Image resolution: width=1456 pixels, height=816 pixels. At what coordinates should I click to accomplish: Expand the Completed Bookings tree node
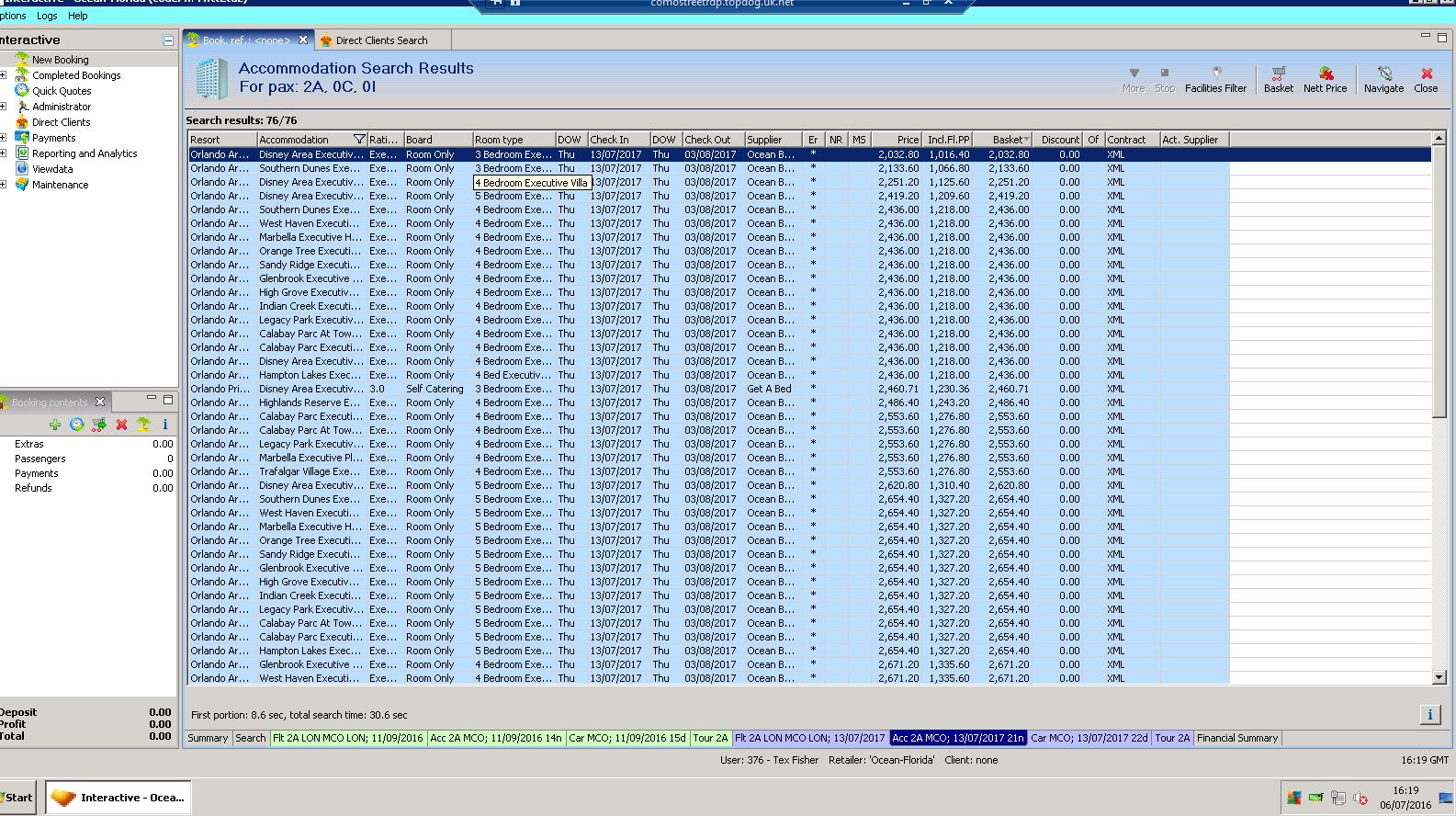coord(4,75)
